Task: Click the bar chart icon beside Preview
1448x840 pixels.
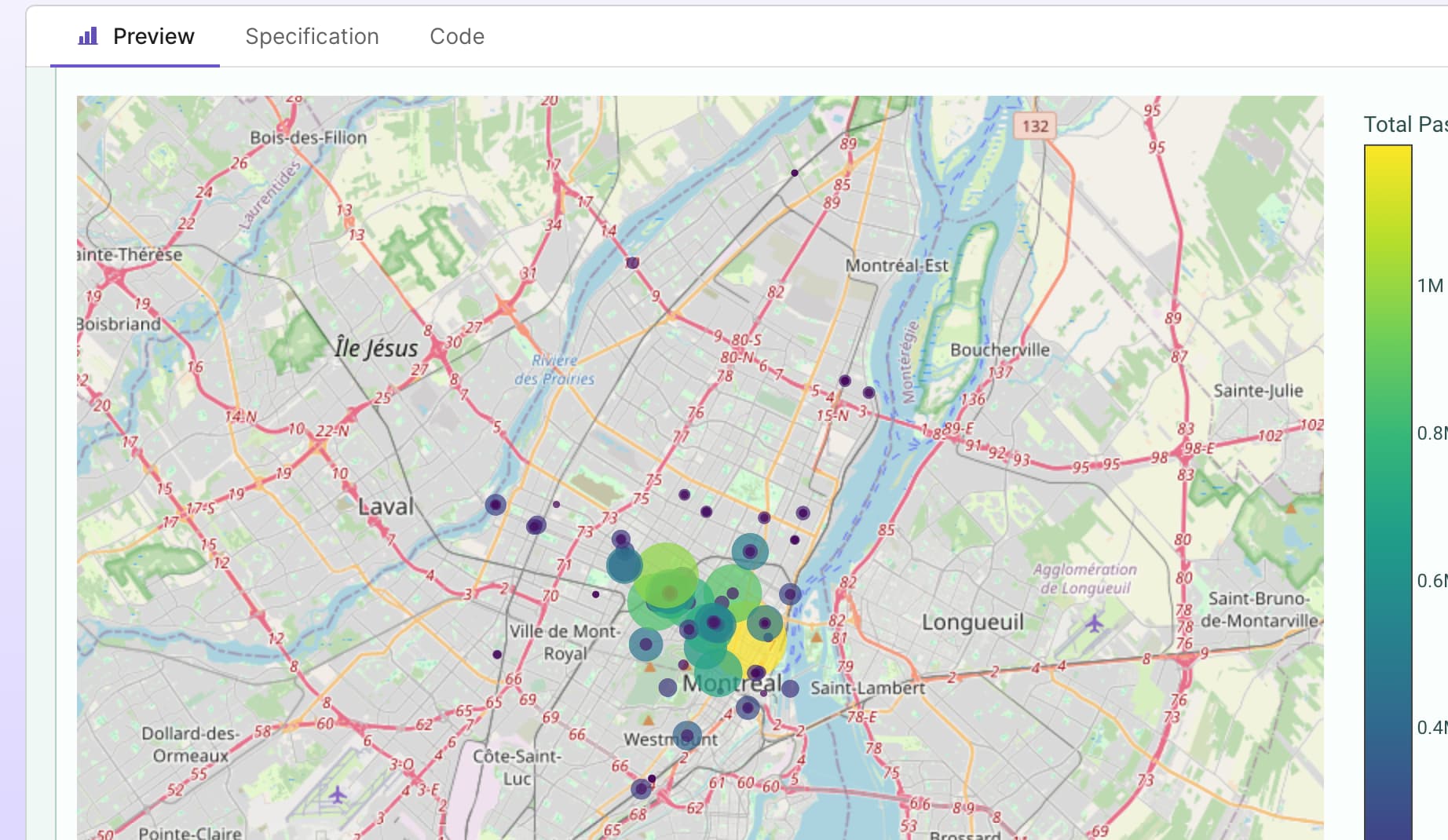Action: [x=88, y=36]
